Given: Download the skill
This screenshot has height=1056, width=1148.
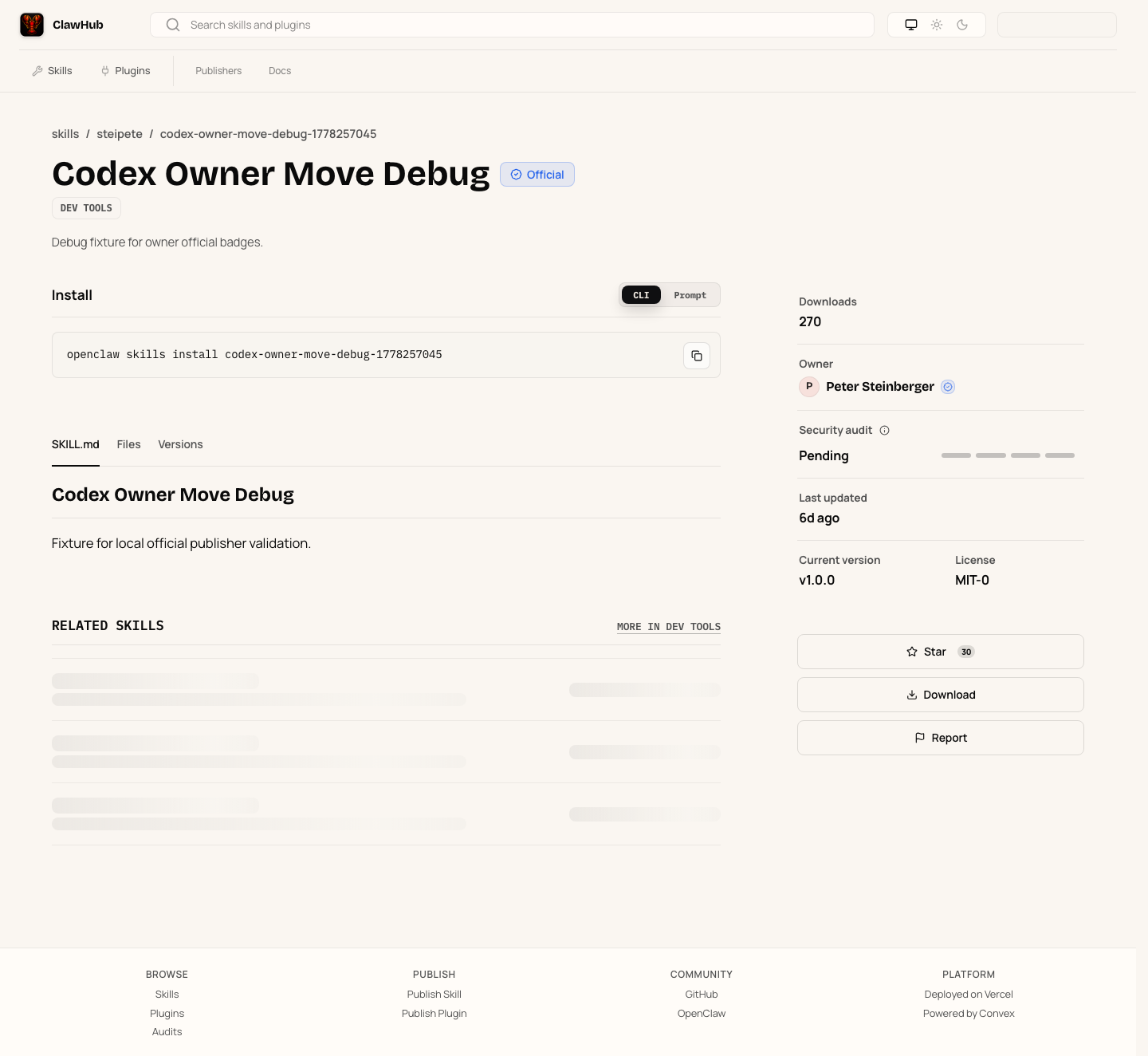Looking at the screenshot, I should [941, 695].
